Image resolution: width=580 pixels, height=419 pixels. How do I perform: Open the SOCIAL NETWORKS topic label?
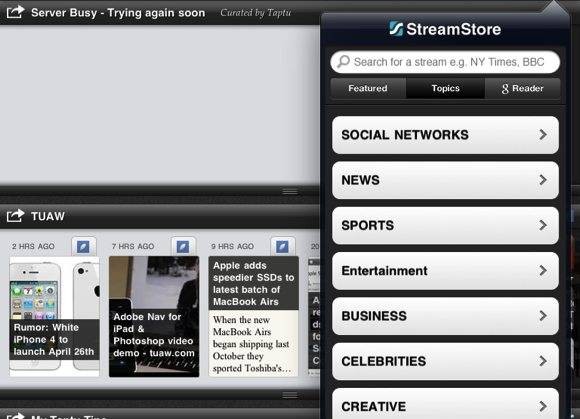pos(405,135)
